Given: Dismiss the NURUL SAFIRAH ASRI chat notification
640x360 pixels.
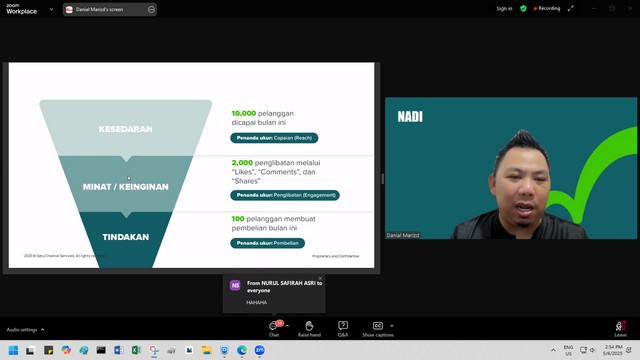Looking at the screenshot, I should (x=320, y=278).
